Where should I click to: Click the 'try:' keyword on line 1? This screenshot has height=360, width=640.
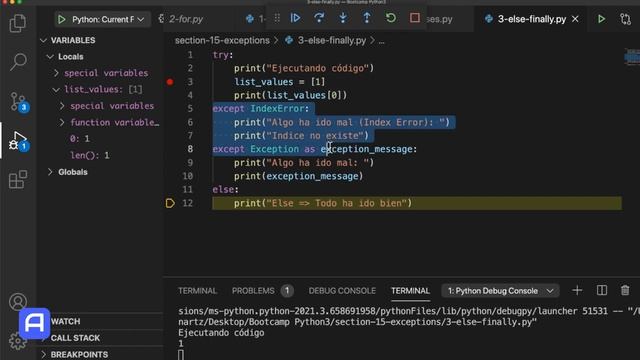tap(222, 55)
